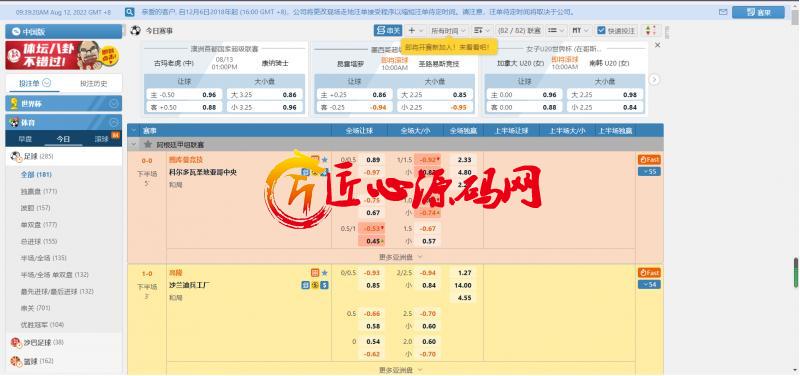Select 最先进球/最后进球 (132) market
The image size is (800, 376).
point(57,291)
